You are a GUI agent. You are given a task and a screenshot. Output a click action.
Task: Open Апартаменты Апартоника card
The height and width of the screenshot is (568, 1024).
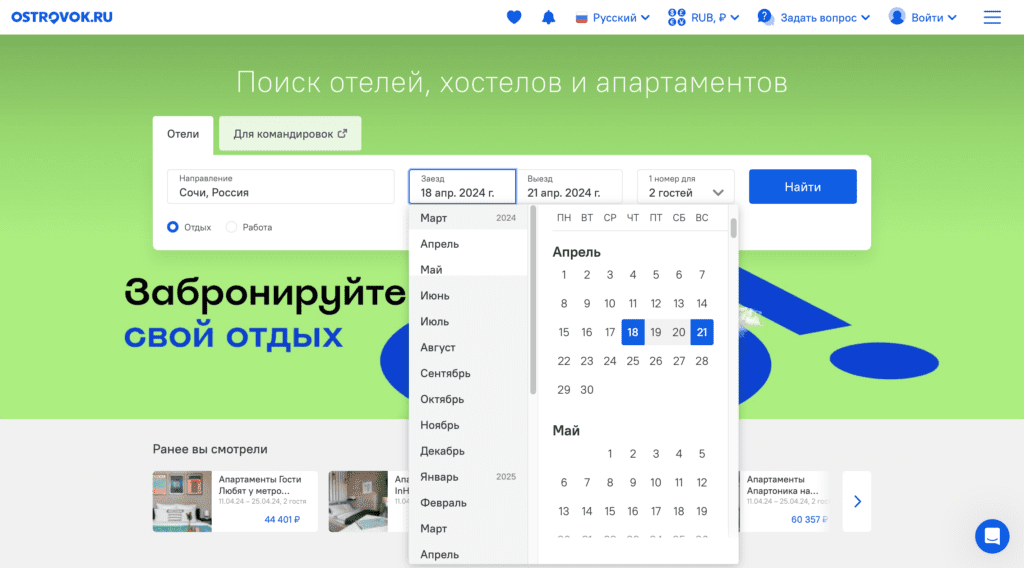coord(784,501)
